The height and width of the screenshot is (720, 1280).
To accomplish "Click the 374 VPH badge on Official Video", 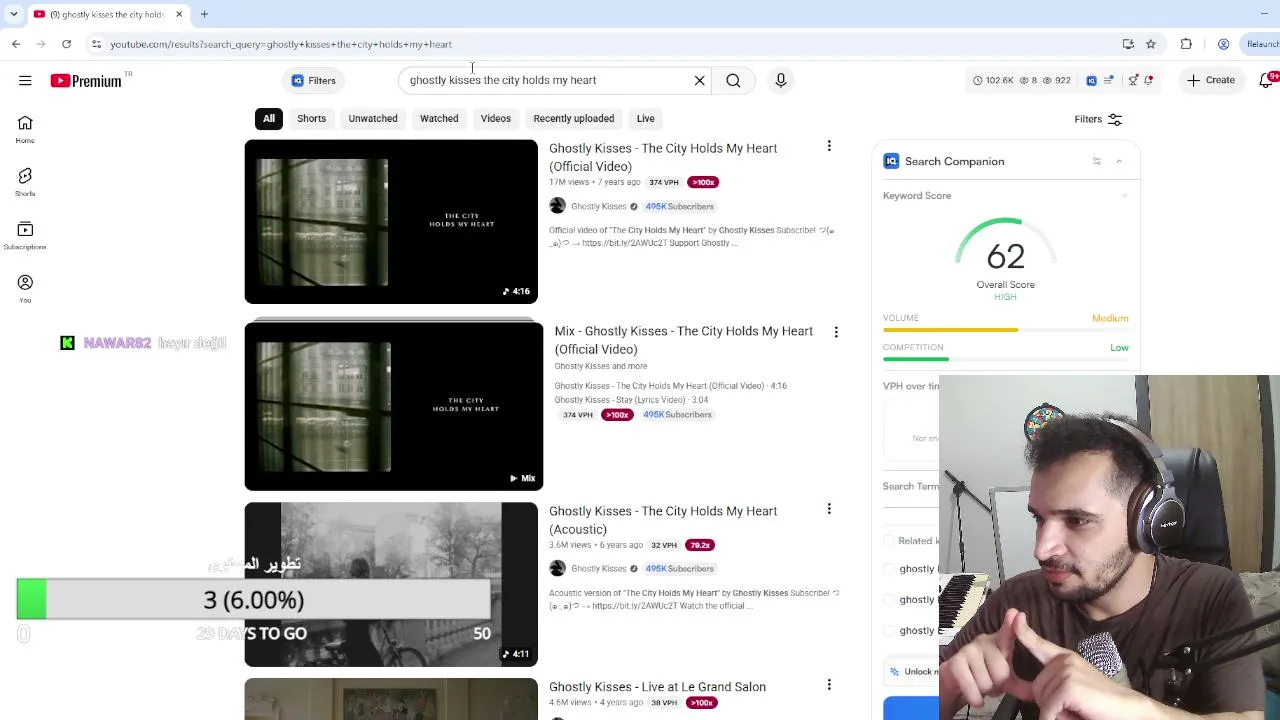I will [664, 182].
